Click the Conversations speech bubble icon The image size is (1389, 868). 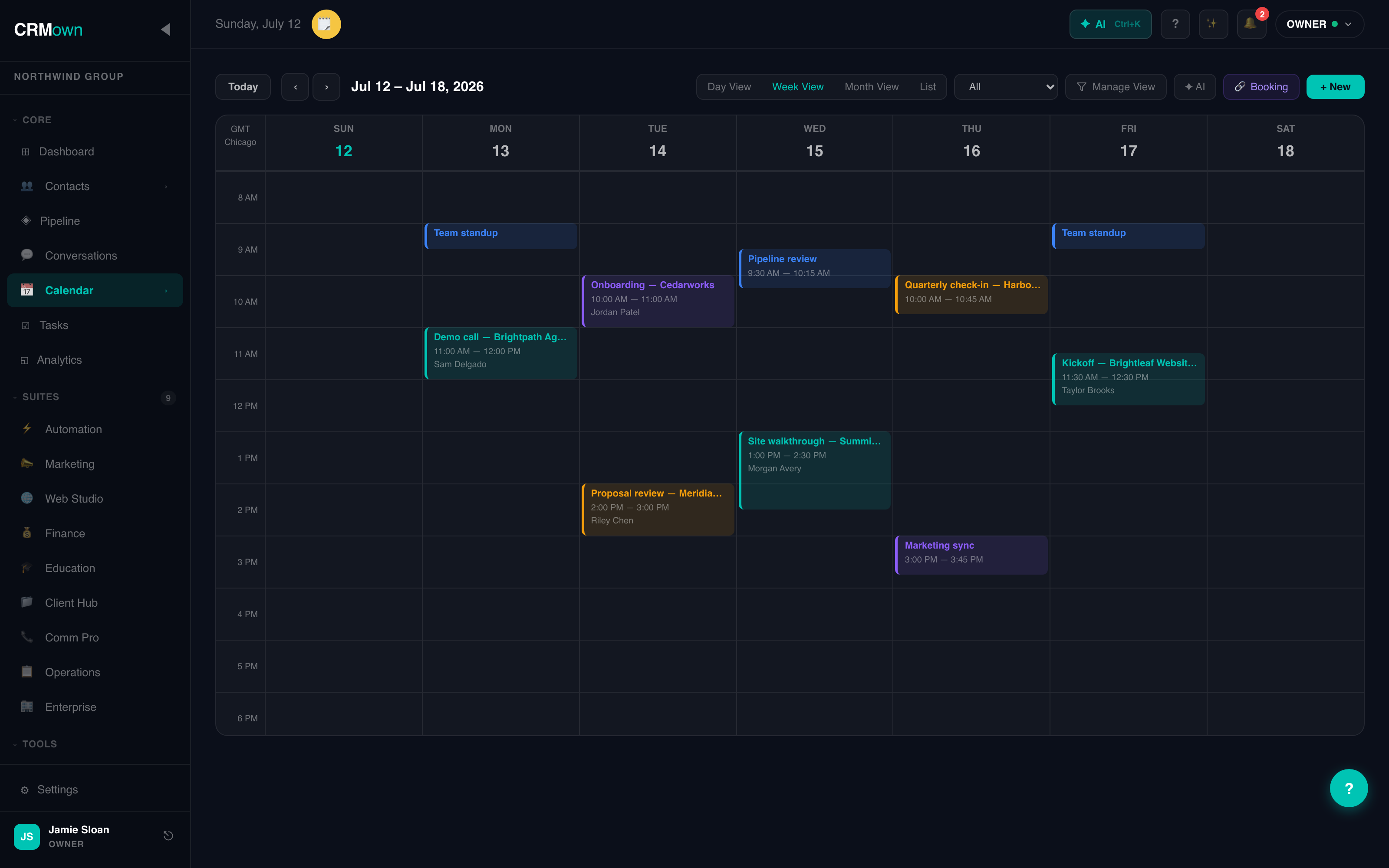pos(27,255)
